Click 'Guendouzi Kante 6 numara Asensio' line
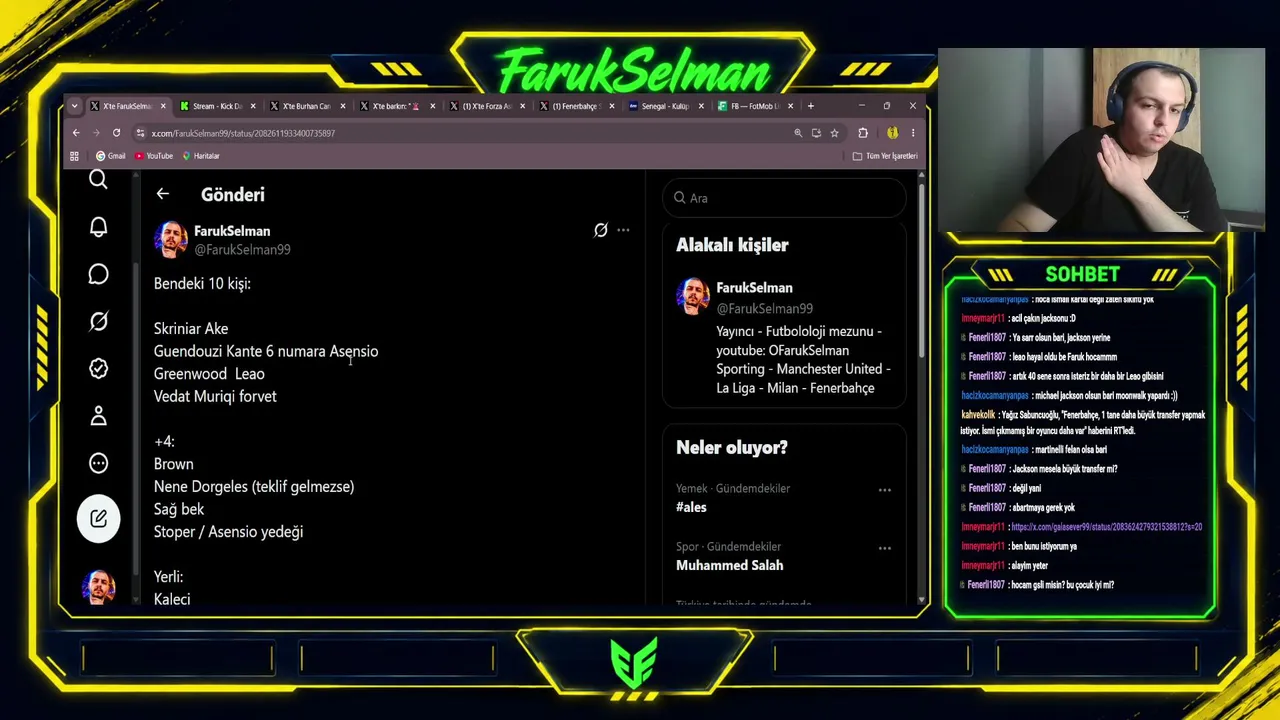1280x720 pixels. 266,351
